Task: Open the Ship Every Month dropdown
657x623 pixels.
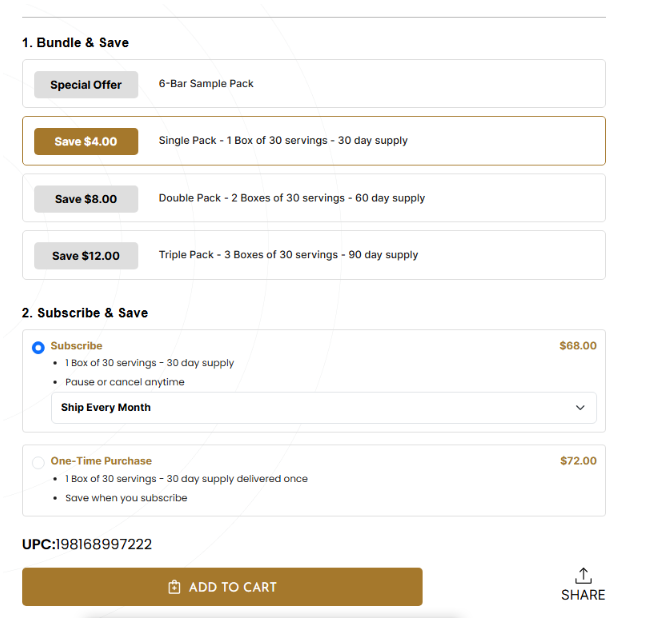Action: tap(323, 408)
